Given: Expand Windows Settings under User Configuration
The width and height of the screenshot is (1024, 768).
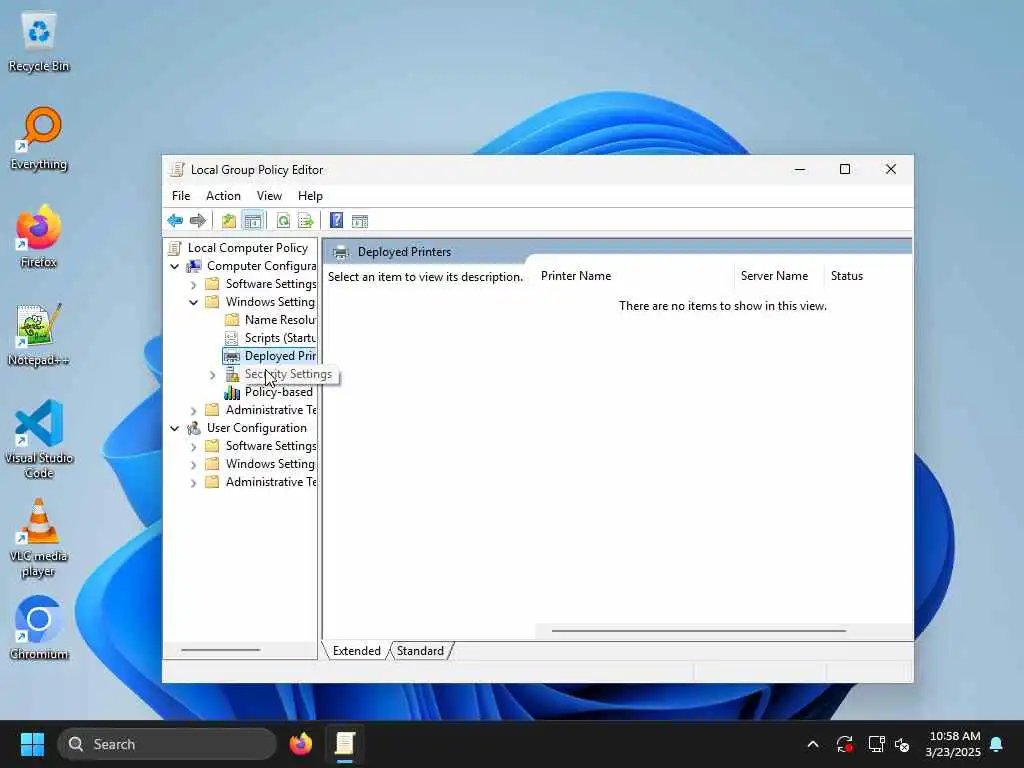Looking at the screenshot, I should [x=193, y=465].
